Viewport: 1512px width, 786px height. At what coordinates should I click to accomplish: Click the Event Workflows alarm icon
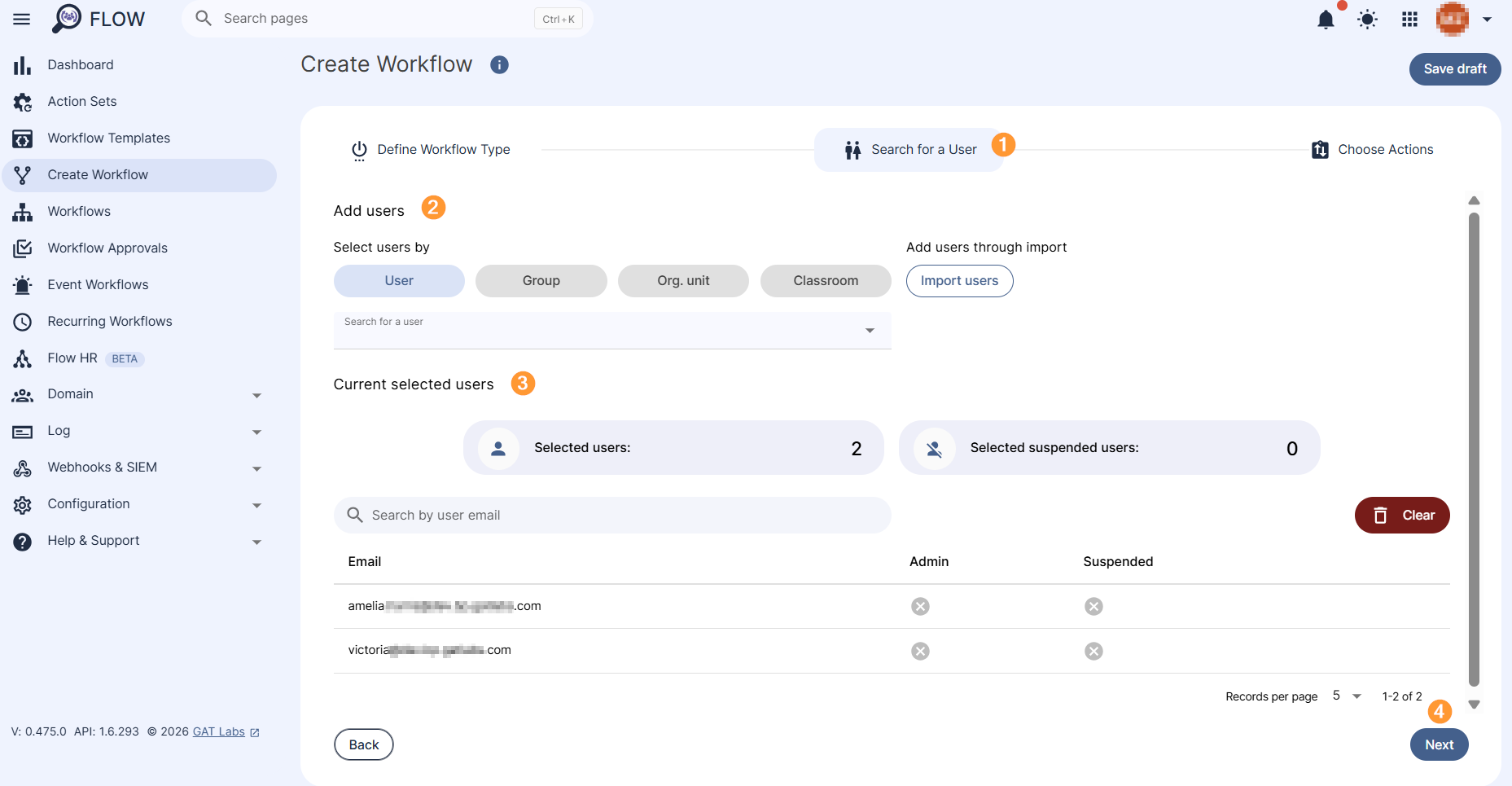pos(23,285)
